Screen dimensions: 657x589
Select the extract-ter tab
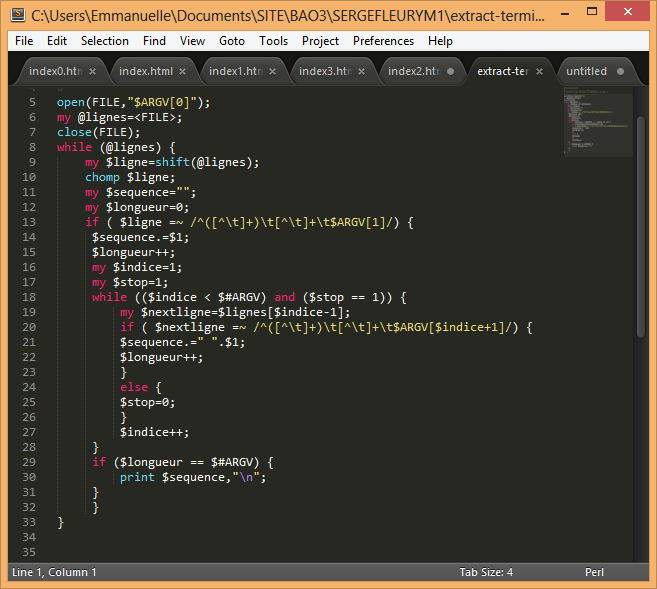click(503, 71)
